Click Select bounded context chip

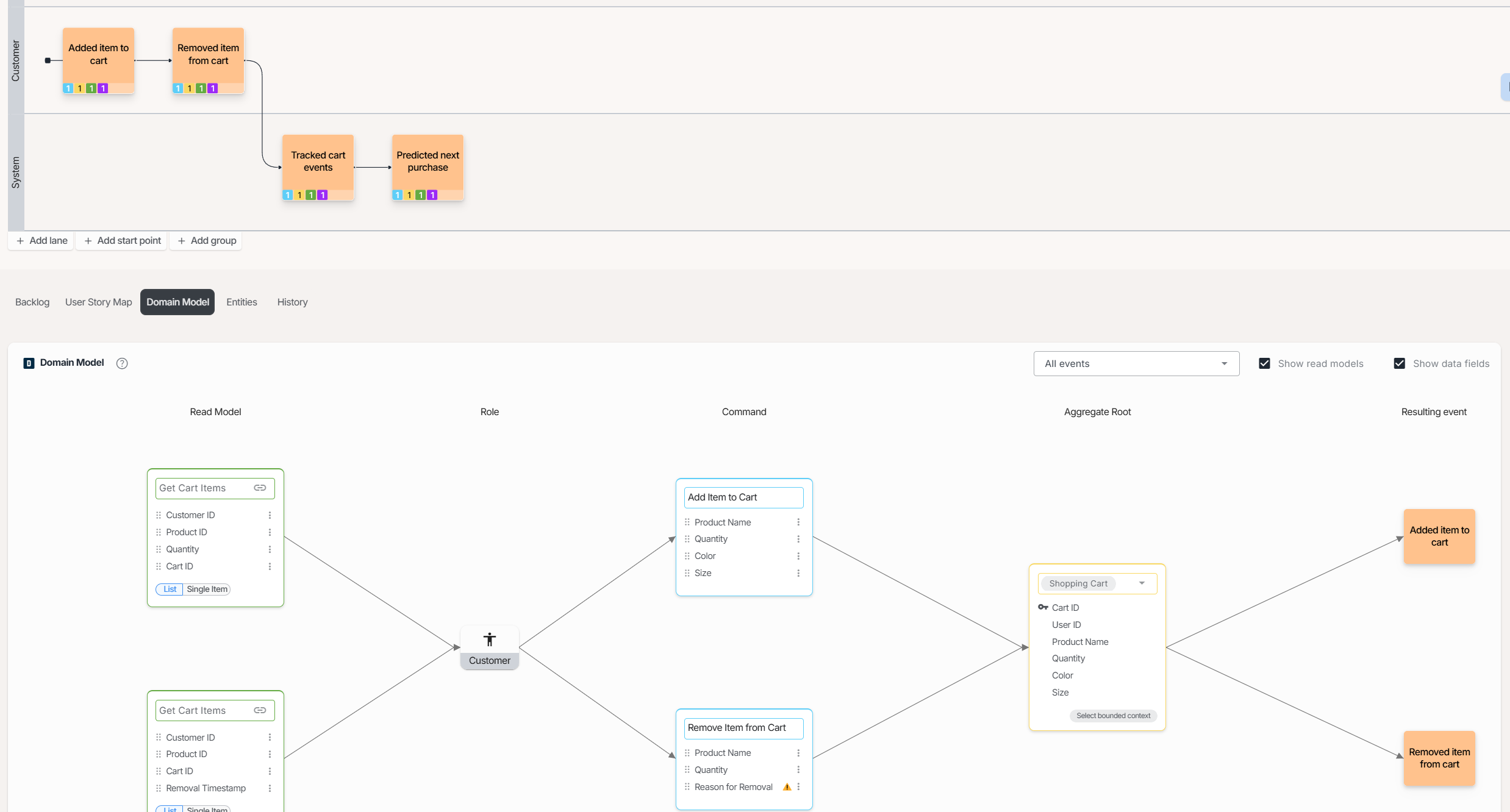pyautogui.click(x=1113, y=716)
